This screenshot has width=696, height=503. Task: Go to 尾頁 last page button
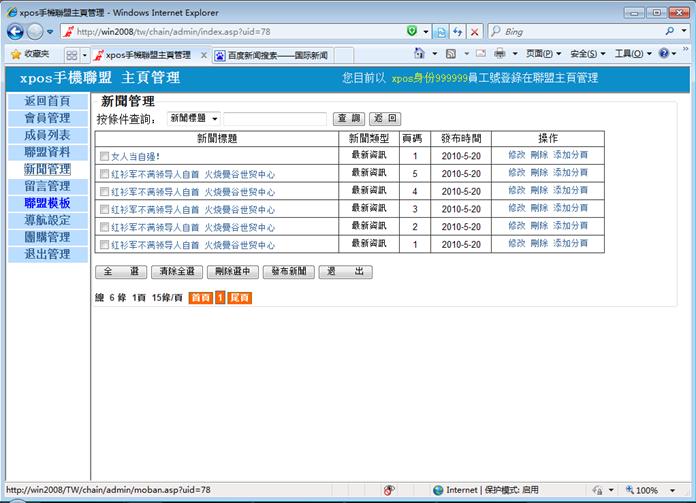[x=239, y=298]
